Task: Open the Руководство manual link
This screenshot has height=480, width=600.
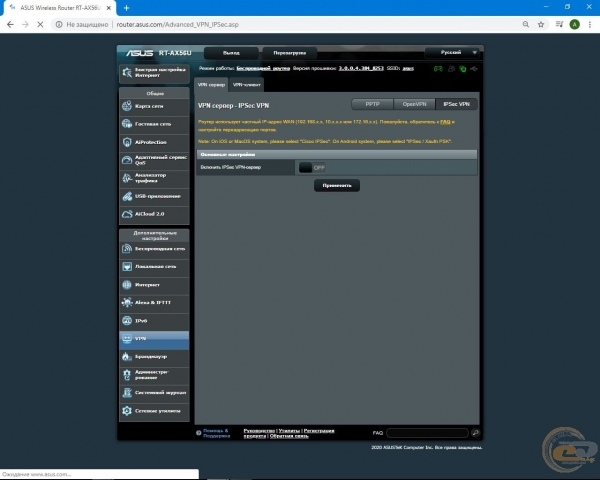Action: [x=259, y=431]
